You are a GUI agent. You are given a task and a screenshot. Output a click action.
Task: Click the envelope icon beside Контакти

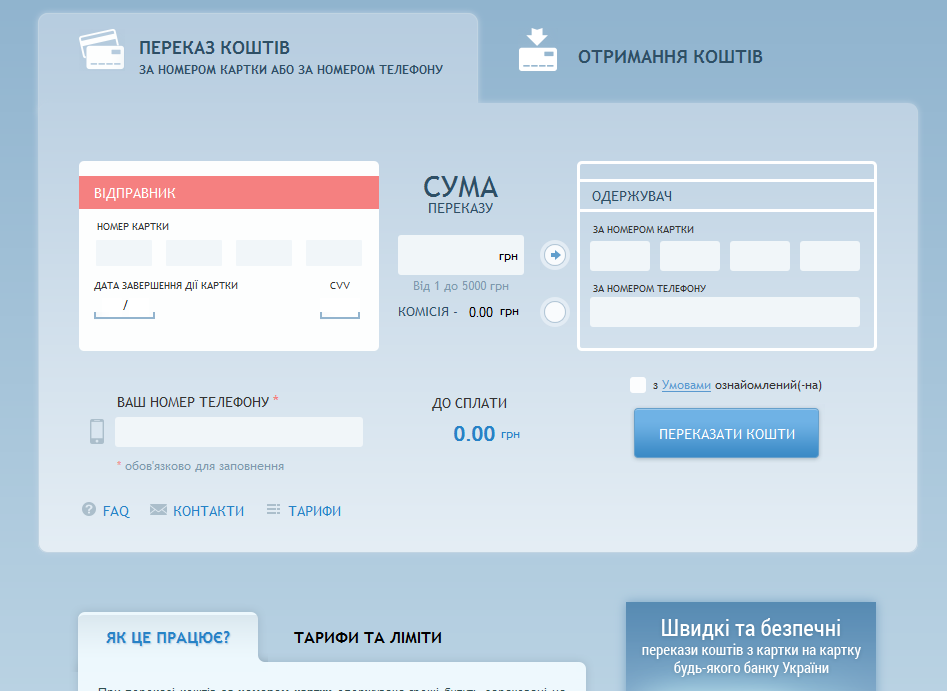tap(158, 510)
